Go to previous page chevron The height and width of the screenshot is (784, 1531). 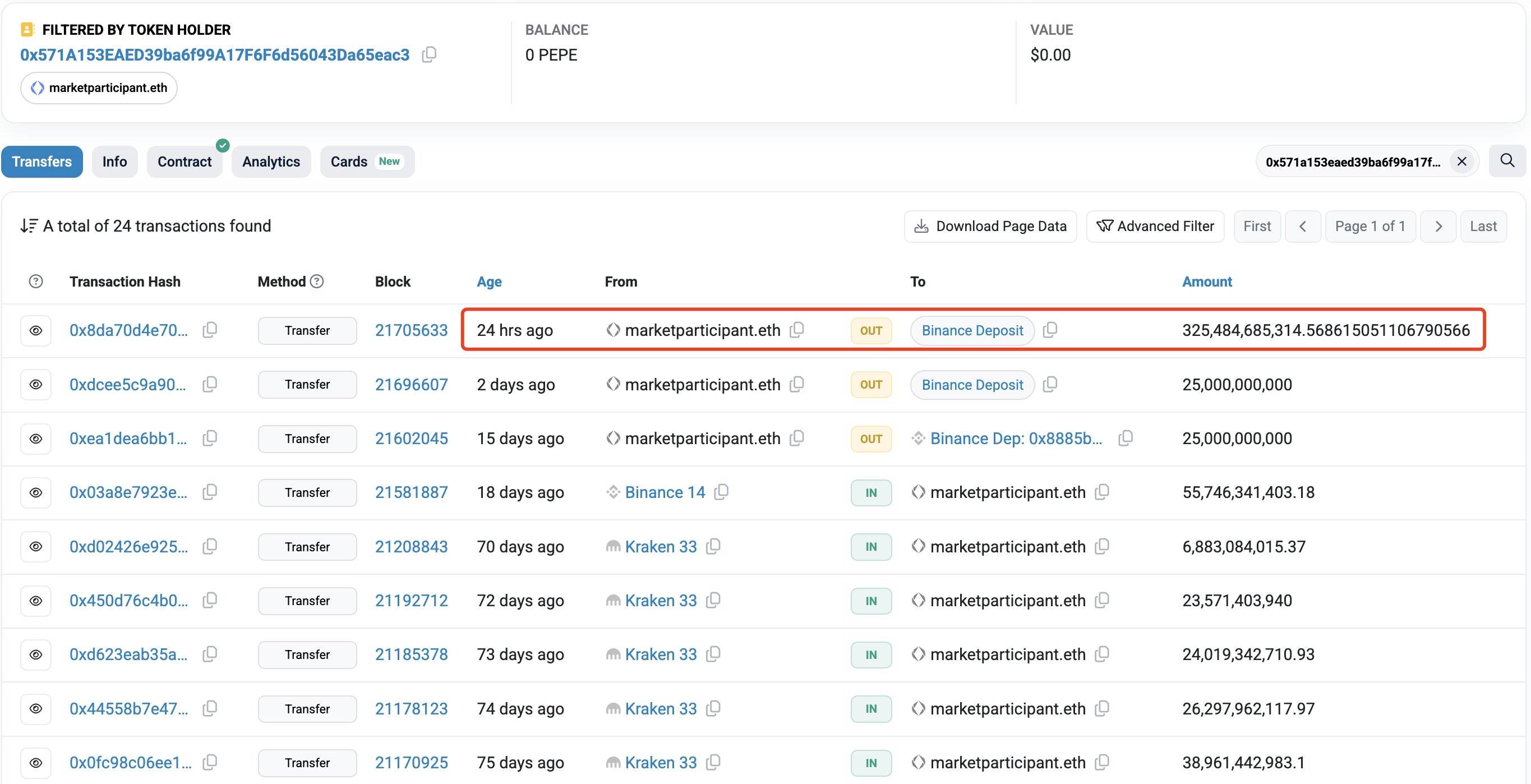[1303, 227]
